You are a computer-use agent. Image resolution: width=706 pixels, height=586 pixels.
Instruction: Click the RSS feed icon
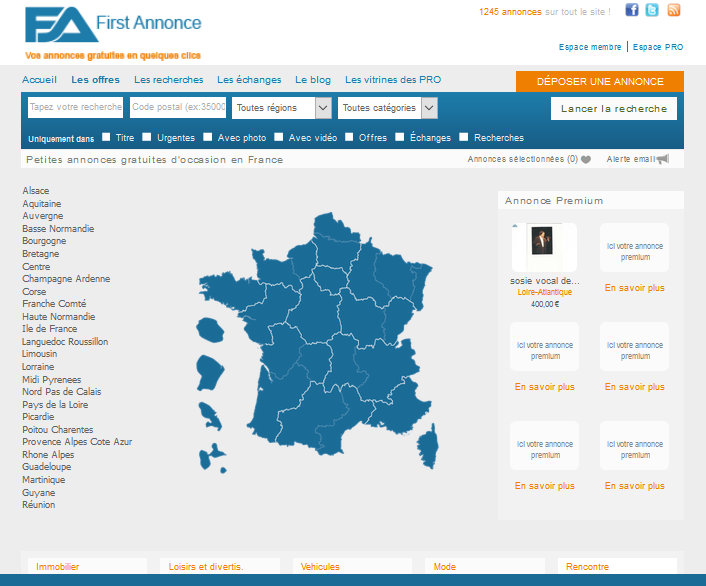pyautogui.click(x=674, y=10)
